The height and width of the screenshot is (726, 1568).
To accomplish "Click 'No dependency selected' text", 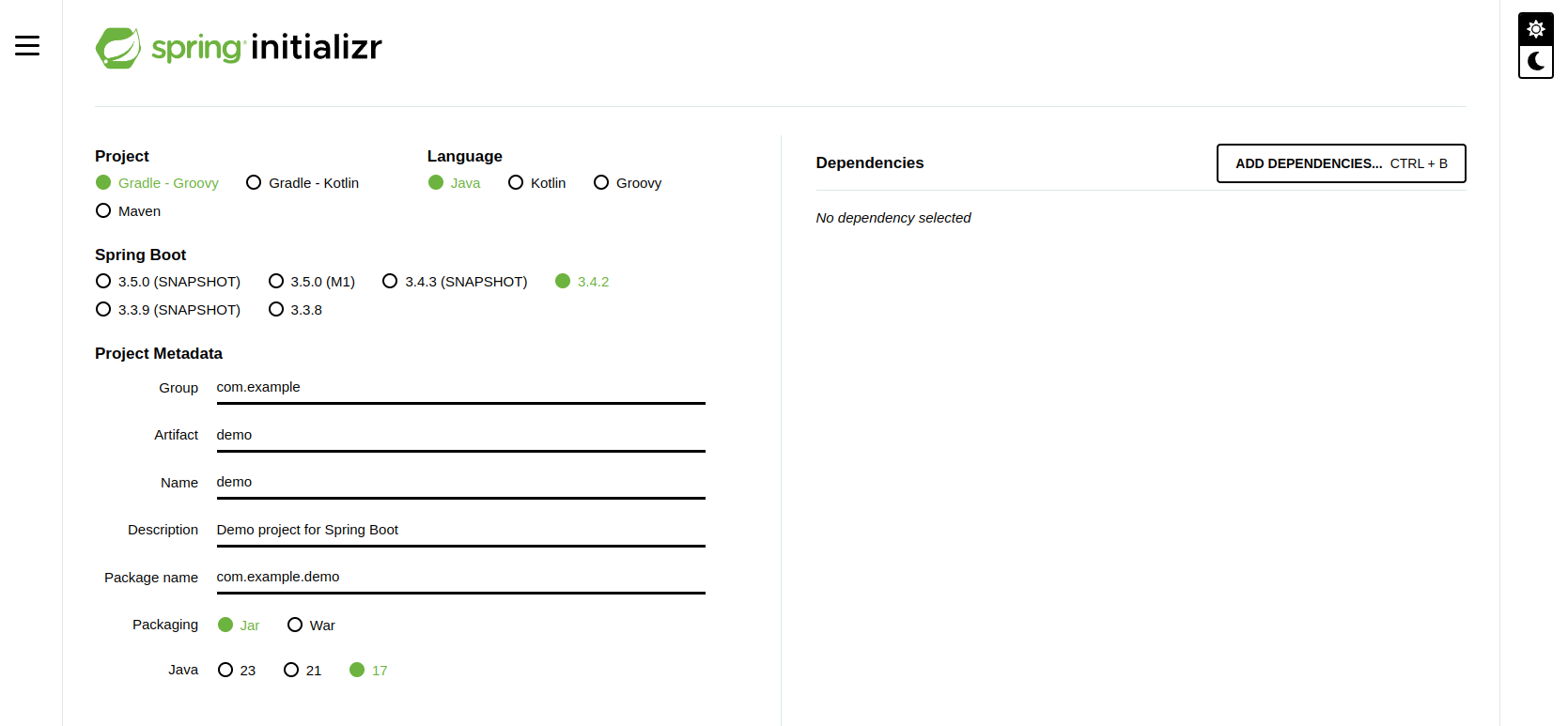I will (x=893, y=218).
